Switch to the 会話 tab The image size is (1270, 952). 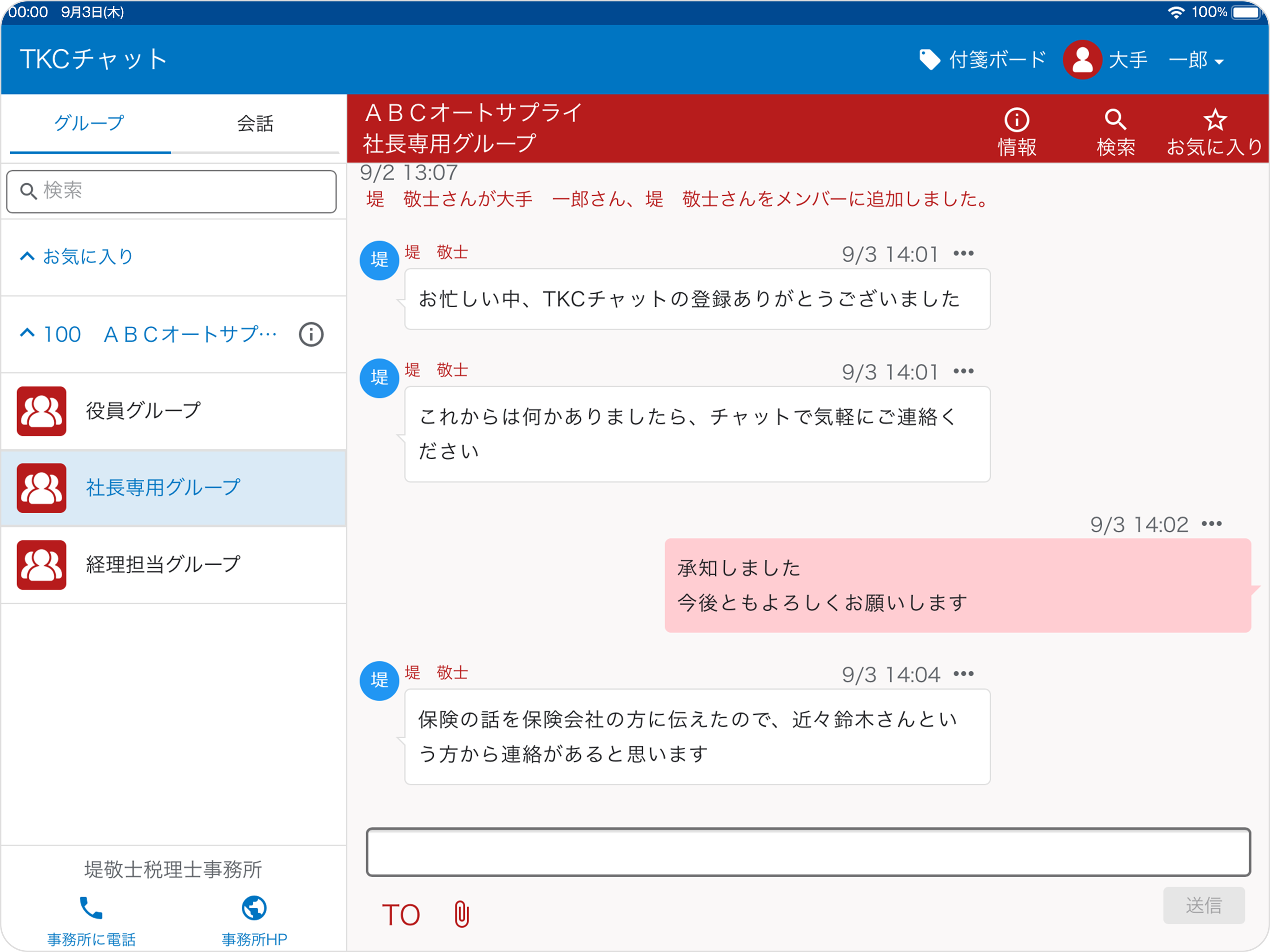tap(256, 124)
